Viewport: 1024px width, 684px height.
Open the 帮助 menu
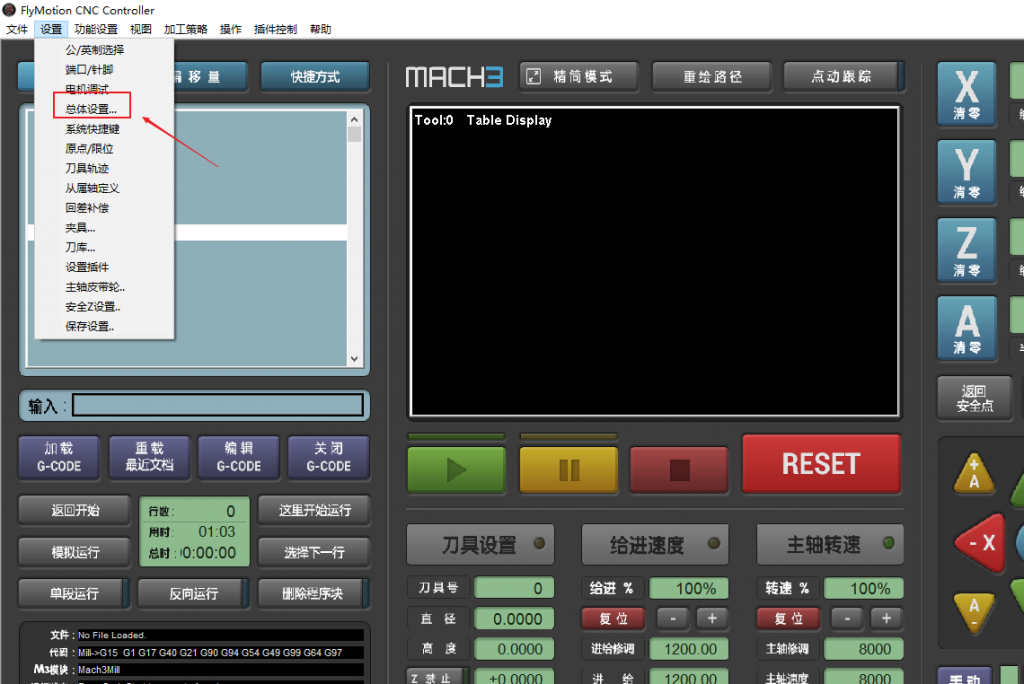pyautogui.click(x=320, y=29)
